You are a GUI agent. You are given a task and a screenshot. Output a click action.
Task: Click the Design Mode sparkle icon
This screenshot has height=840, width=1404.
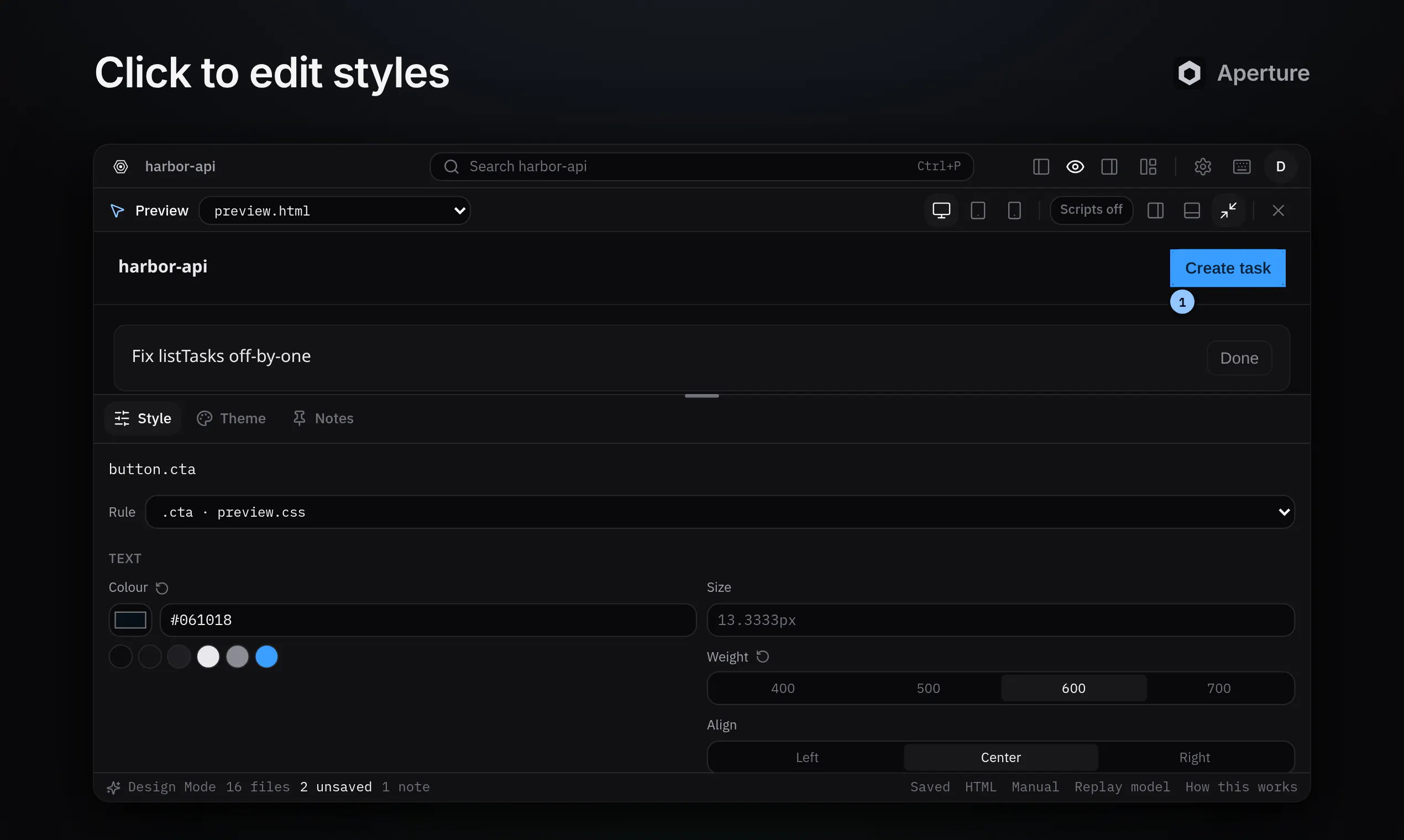[x=113, y=788]
